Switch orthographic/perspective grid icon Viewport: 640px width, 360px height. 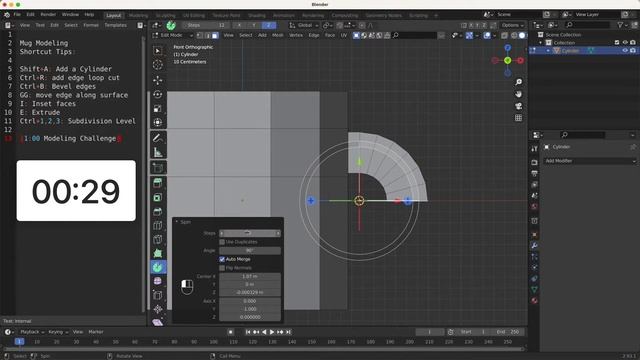tap(518, 118)
